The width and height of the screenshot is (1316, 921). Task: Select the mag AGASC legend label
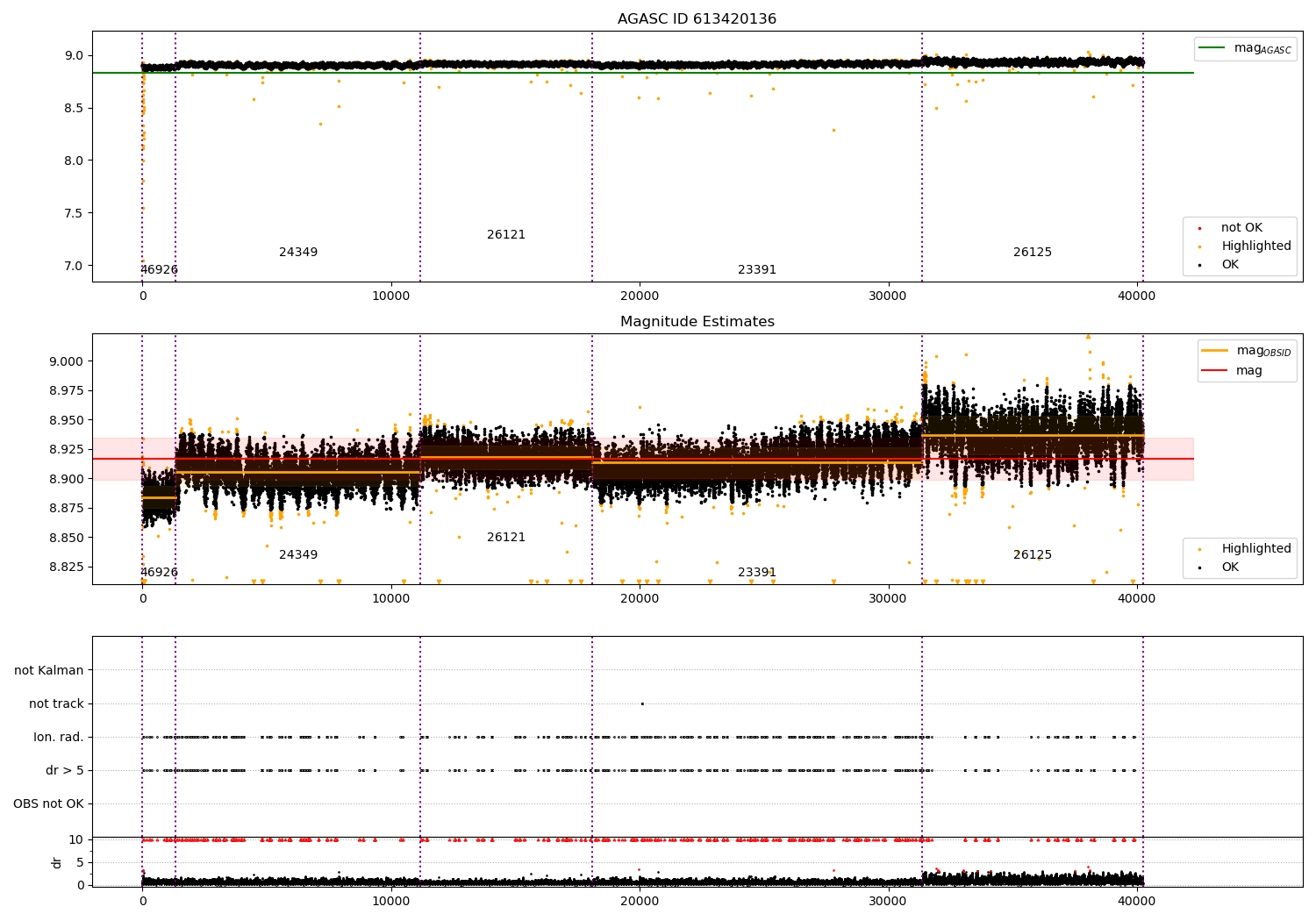point(1262,48)
